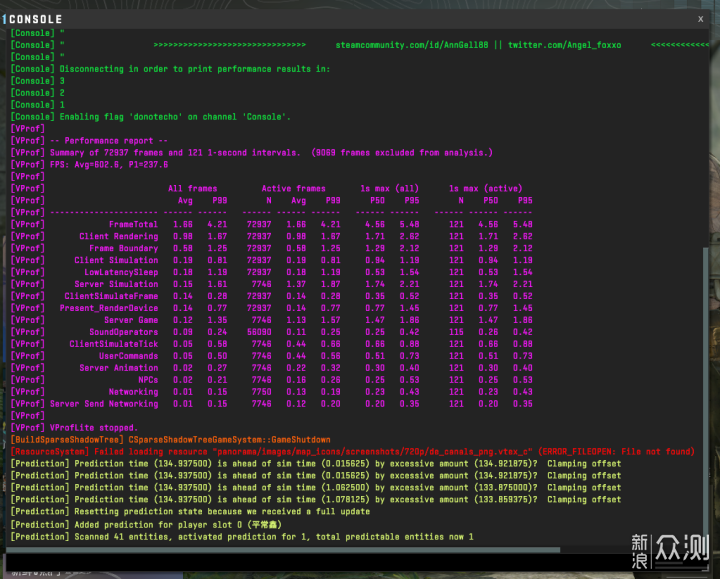Click the '1s max (active)' column header
Screen dimensions: 720x579
tap(485, 188)
